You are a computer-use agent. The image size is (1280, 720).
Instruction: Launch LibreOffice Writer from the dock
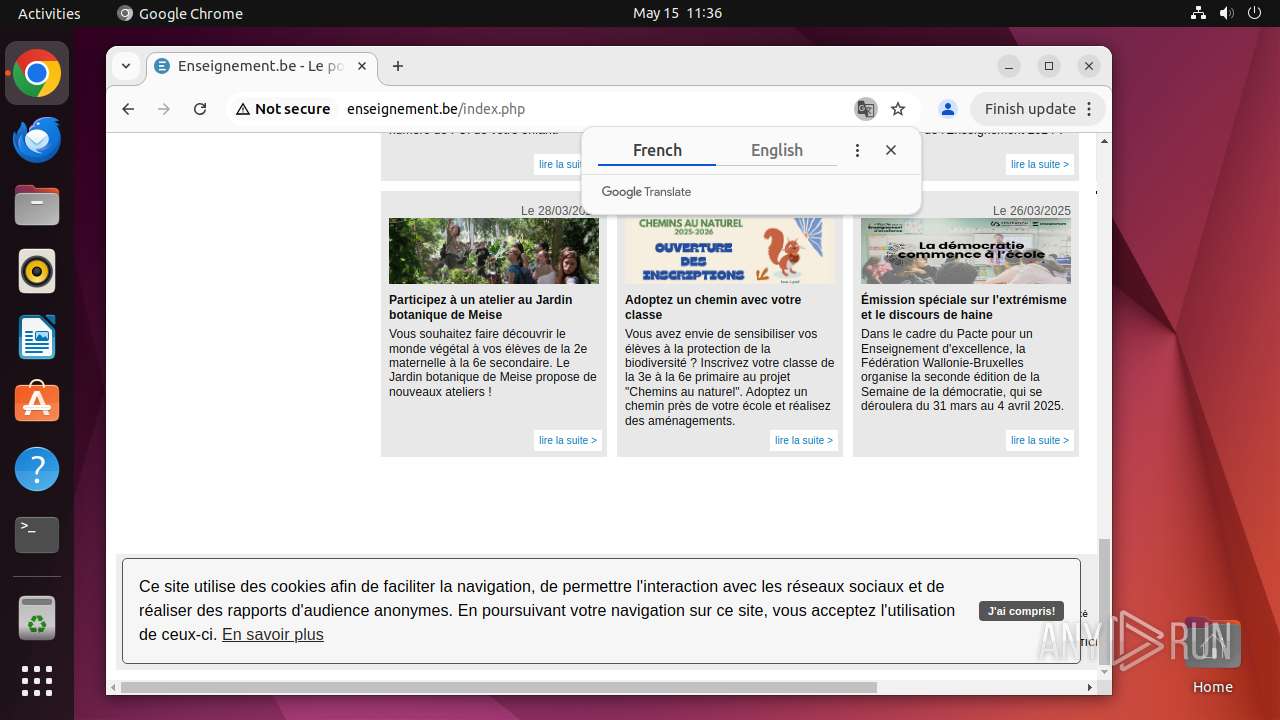pyautogui.click(x=37, y=337)
